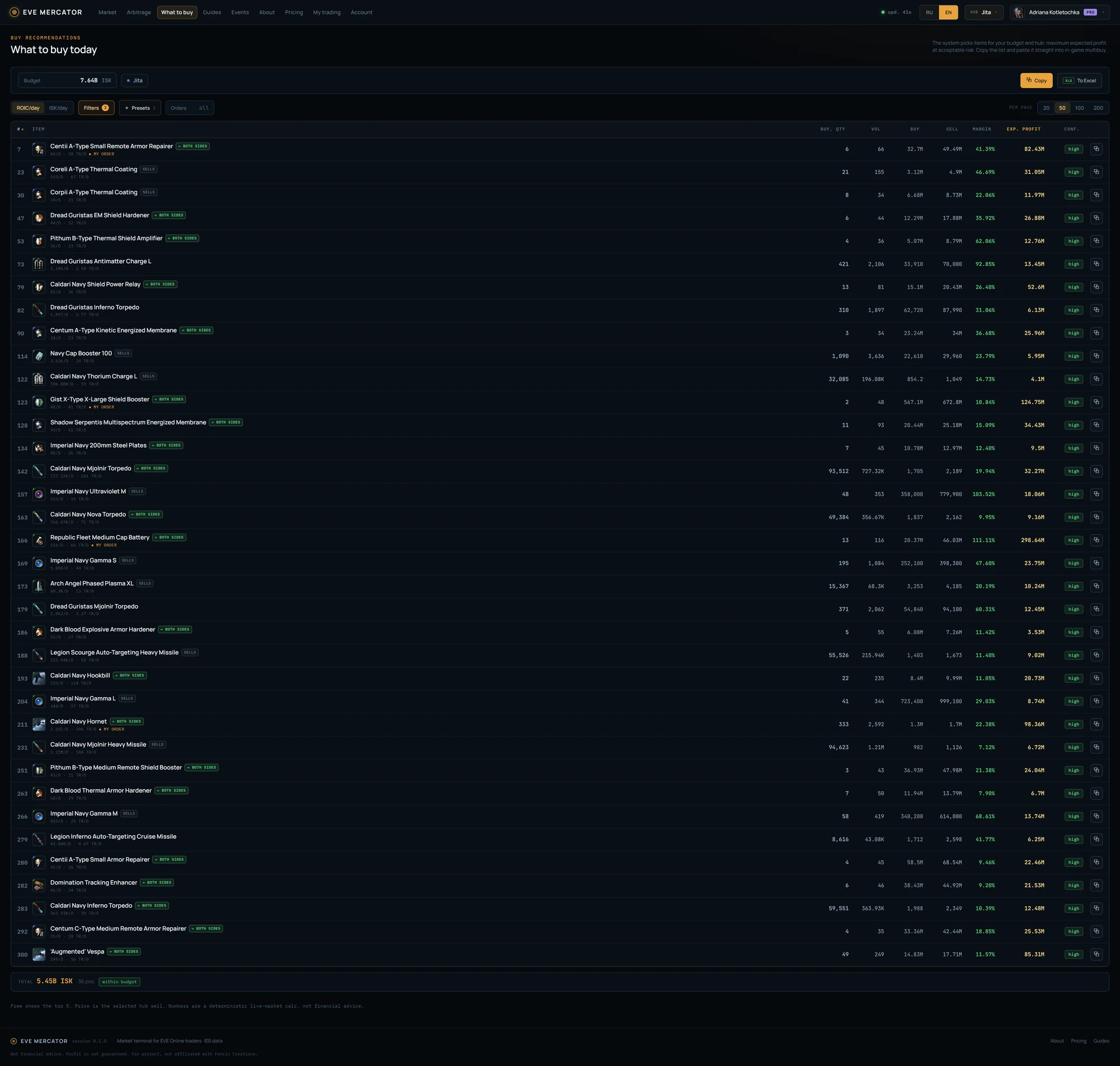
Task: Click the Pithum B-Type Thermal Shield Amplifier item icon
Action: click(x=39, y=241)
